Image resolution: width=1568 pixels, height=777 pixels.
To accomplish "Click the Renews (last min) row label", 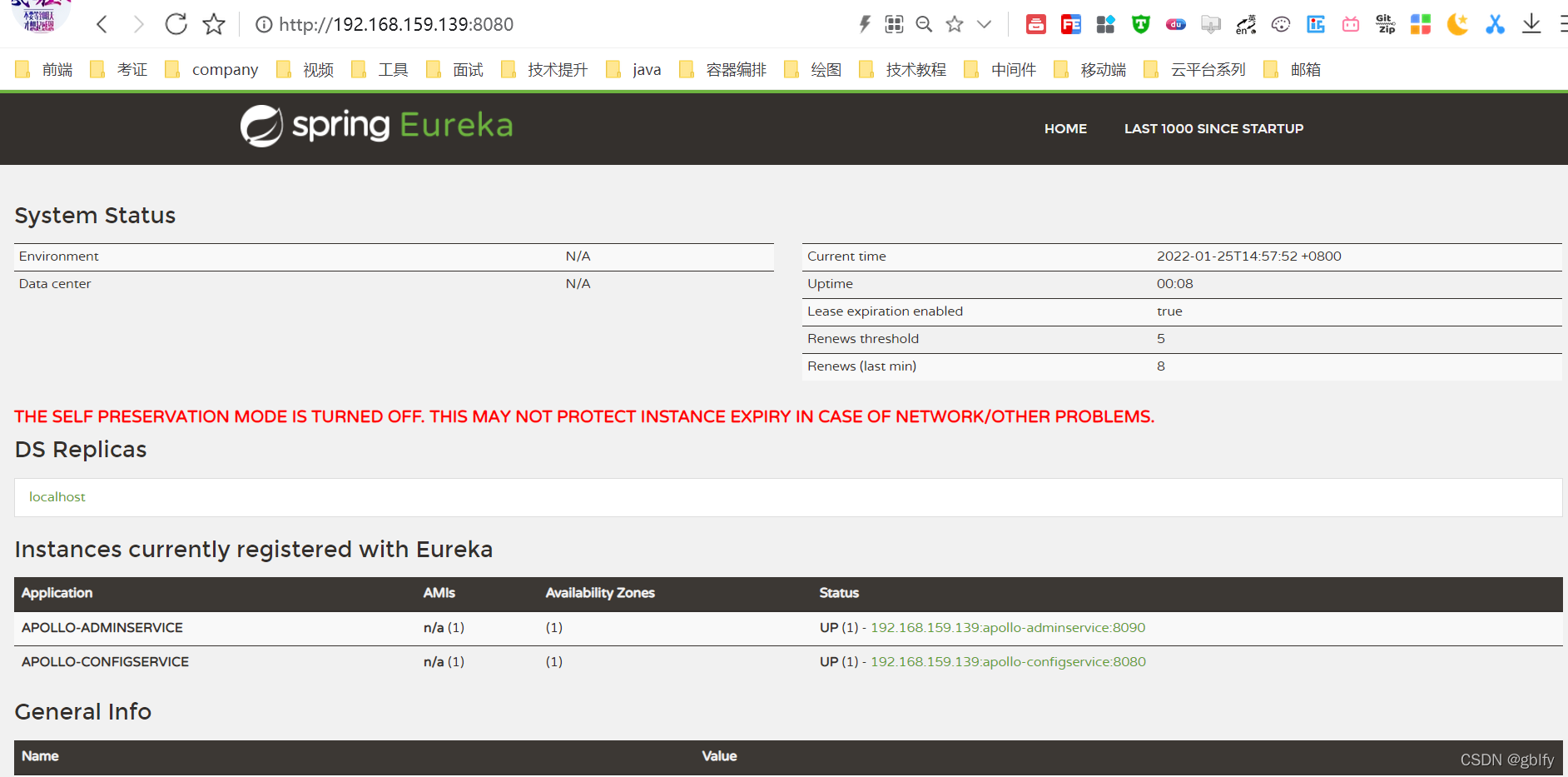I will [x=861, y=366].
